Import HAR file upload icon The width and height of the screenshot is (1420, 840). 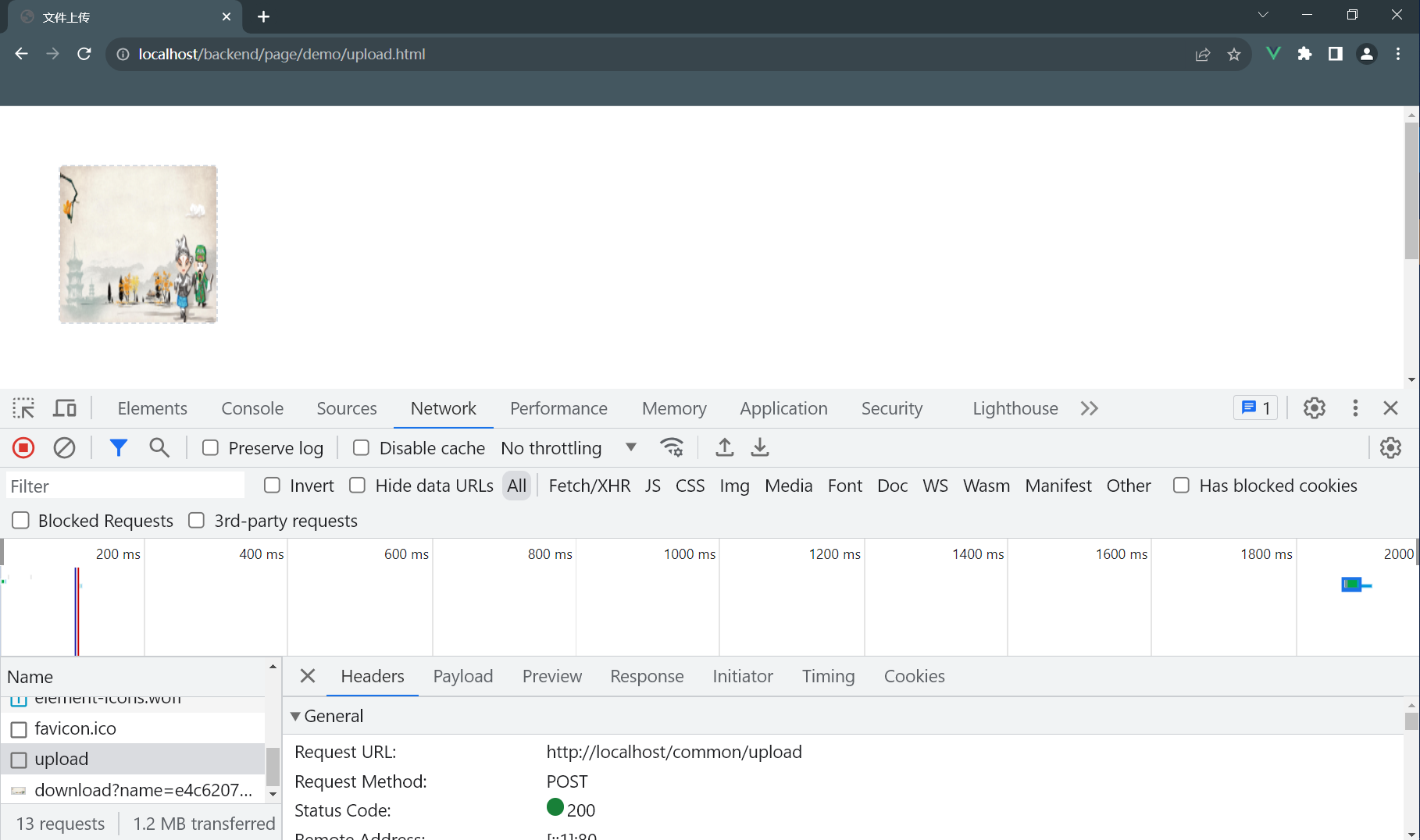(x=725, y=447)
